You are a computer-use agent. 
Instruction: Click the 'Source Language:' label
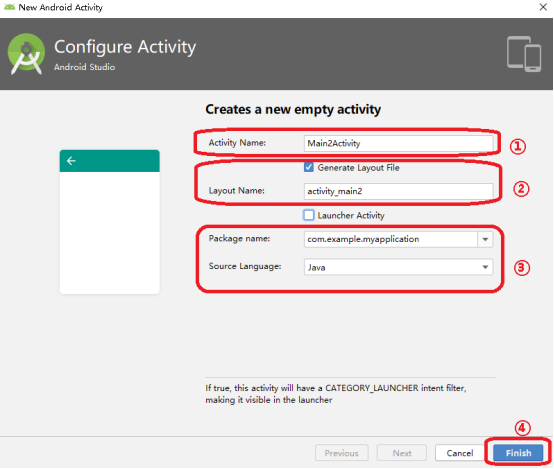tap(245, 266)
